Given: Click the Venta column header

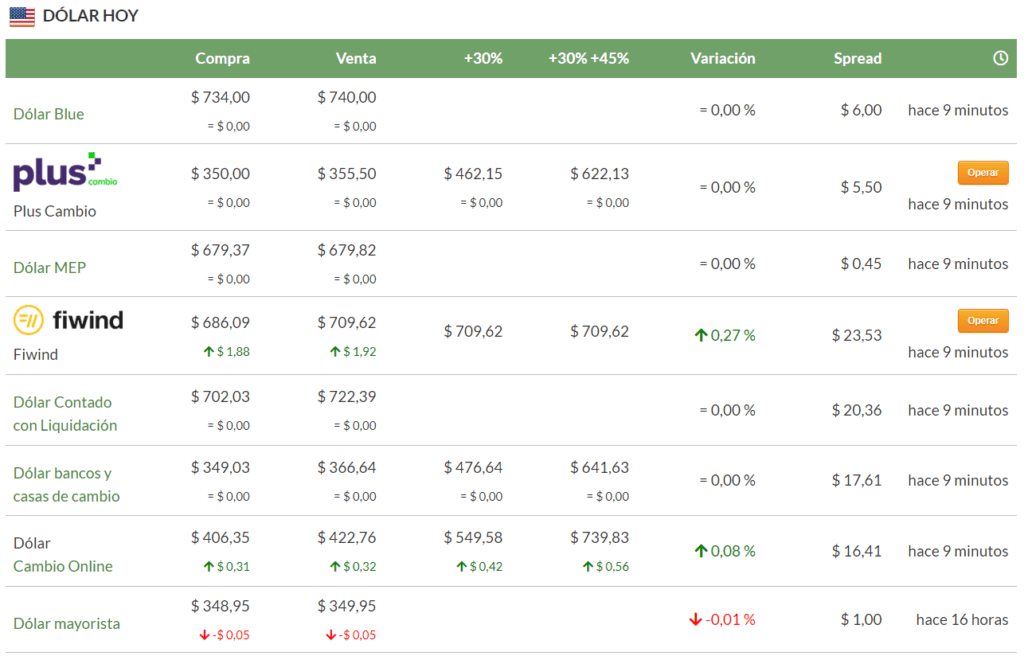Looking at the screenshot, I should 356,58.
